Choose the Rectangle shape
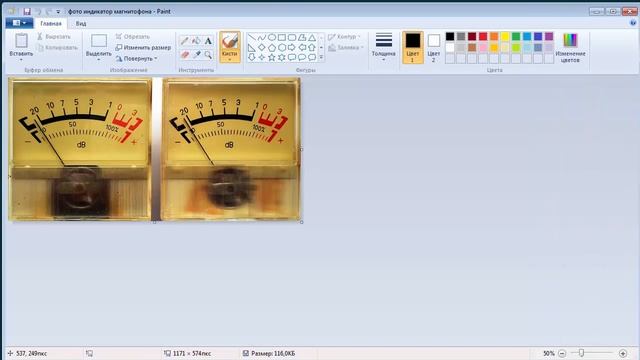Screen dimensions: 640x360 click(x=282, y=38)
